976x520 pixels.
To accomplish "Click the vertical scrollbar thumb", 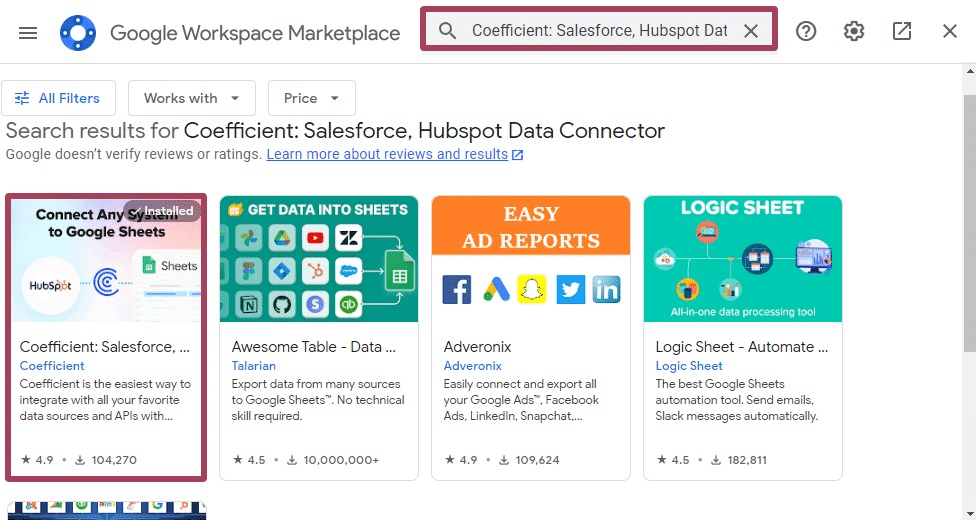I will (x=969, y=224).
